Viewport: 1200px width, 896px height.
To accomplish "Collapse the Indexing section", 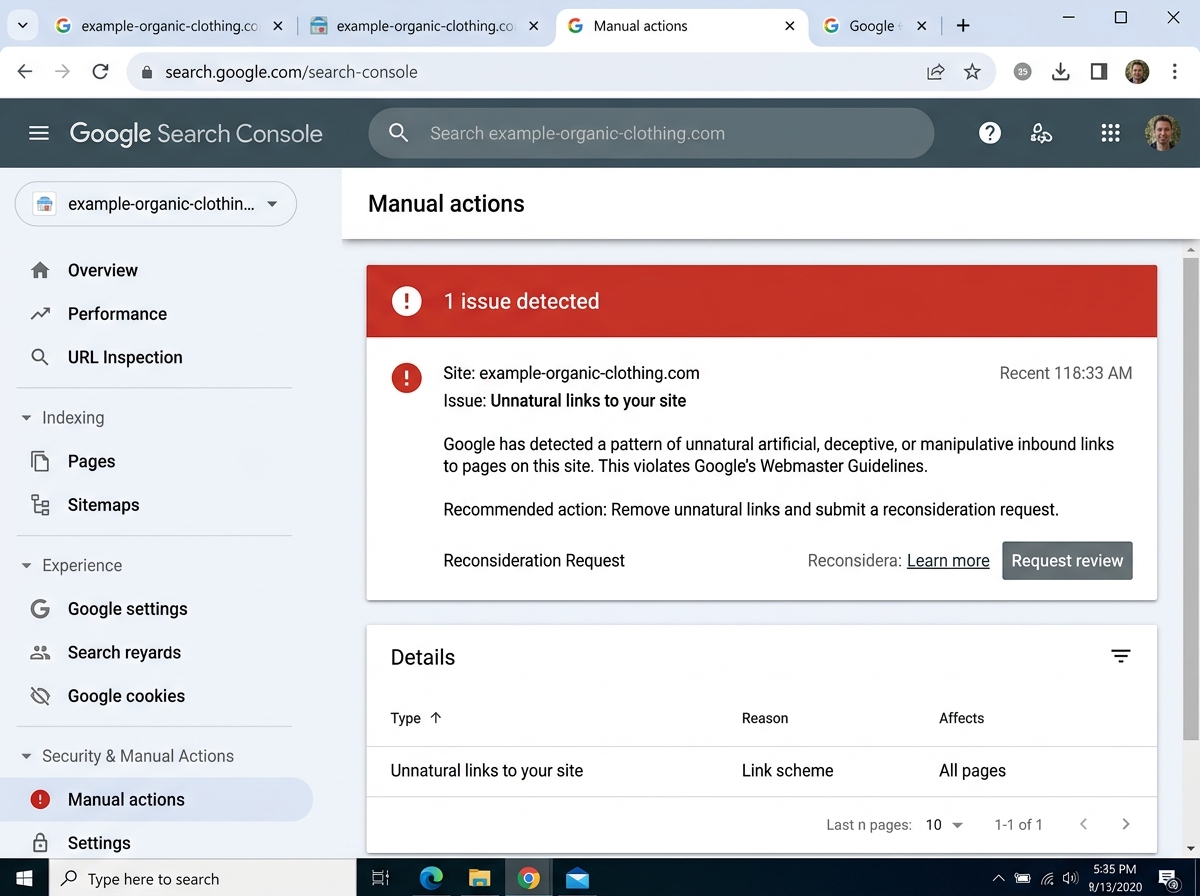I will 26,418.
